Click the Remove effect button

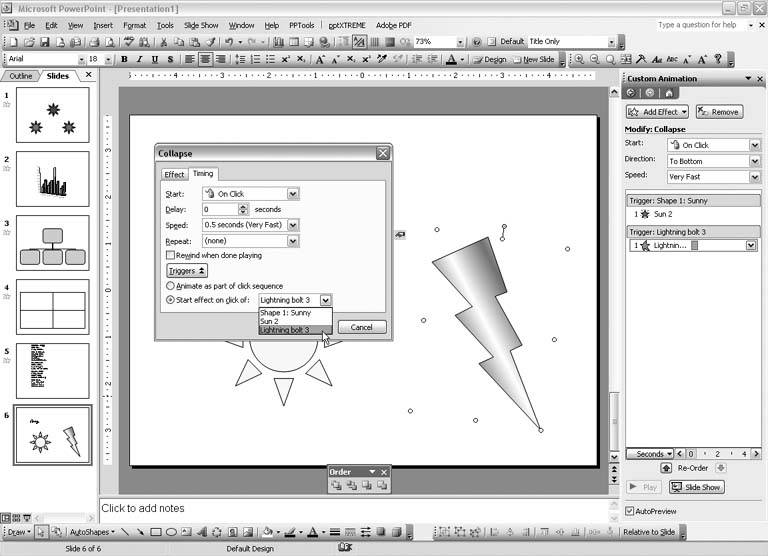(x=720, y=112)
